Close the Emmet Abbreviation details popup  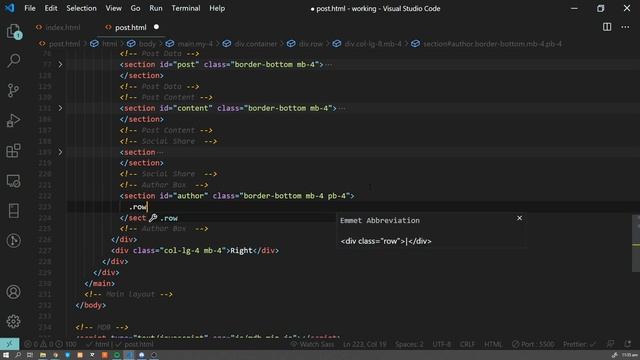pyautogui.click(x=519, y=218)
